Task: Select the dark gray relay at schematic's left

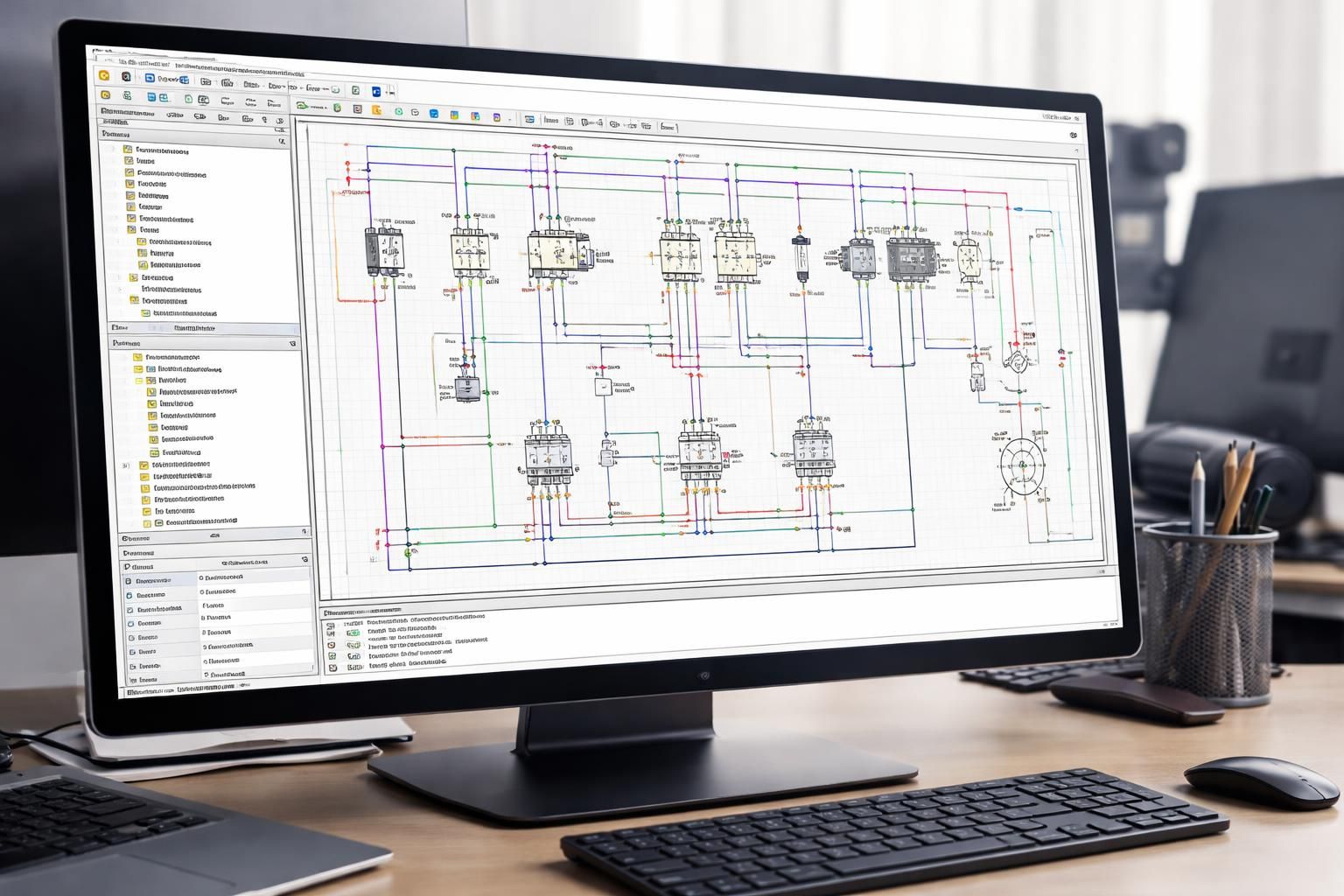Action: pos(384,251)
